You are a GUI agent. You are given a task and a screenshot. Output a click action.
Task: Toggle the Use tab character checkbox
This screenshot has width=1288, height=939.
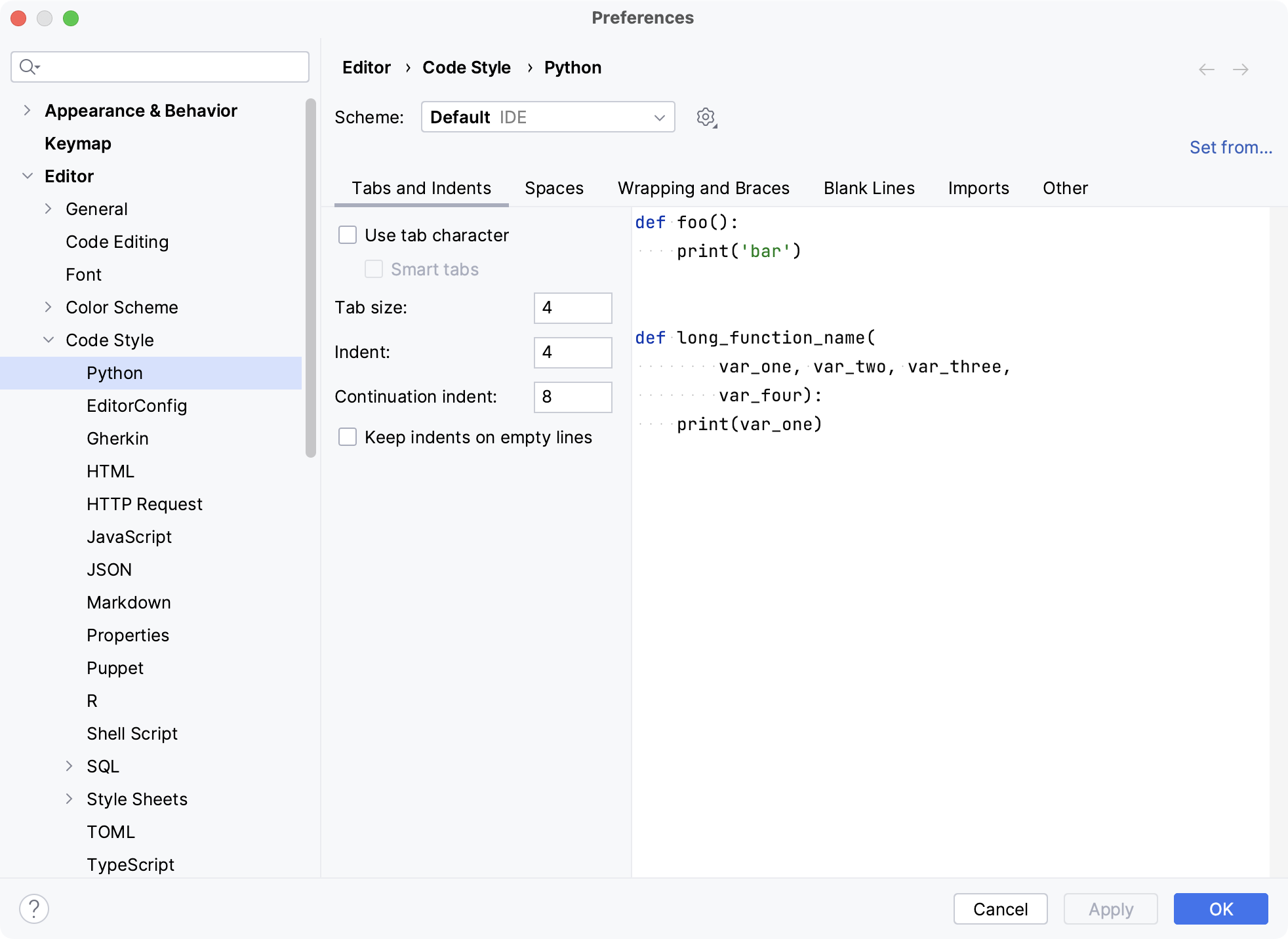[348, 234]
